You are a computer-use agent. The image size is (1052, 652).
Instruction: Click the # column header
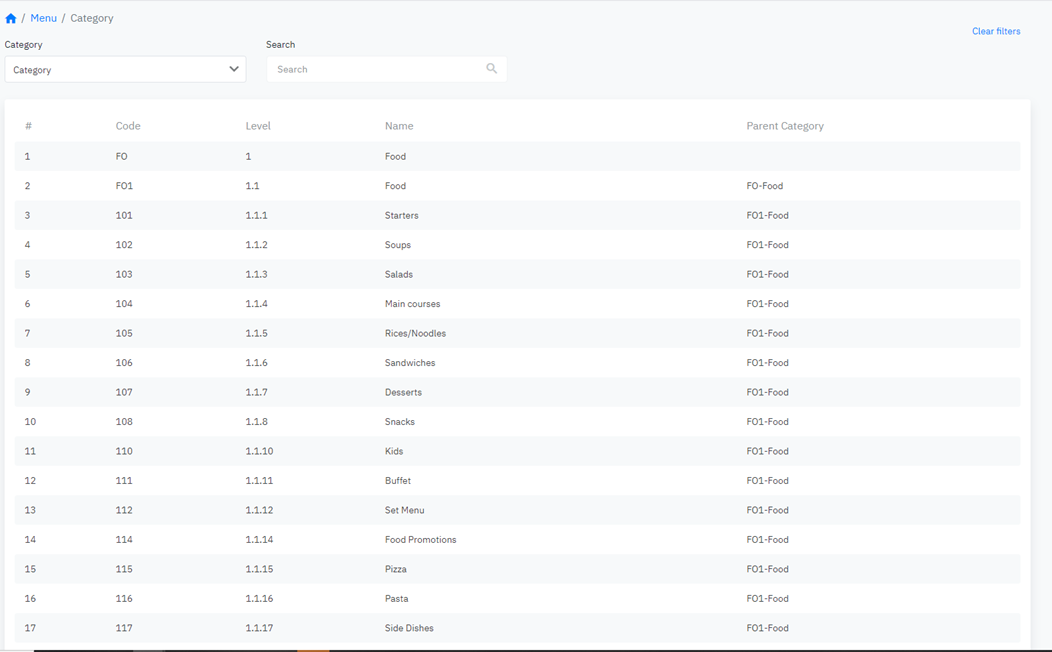28,125
